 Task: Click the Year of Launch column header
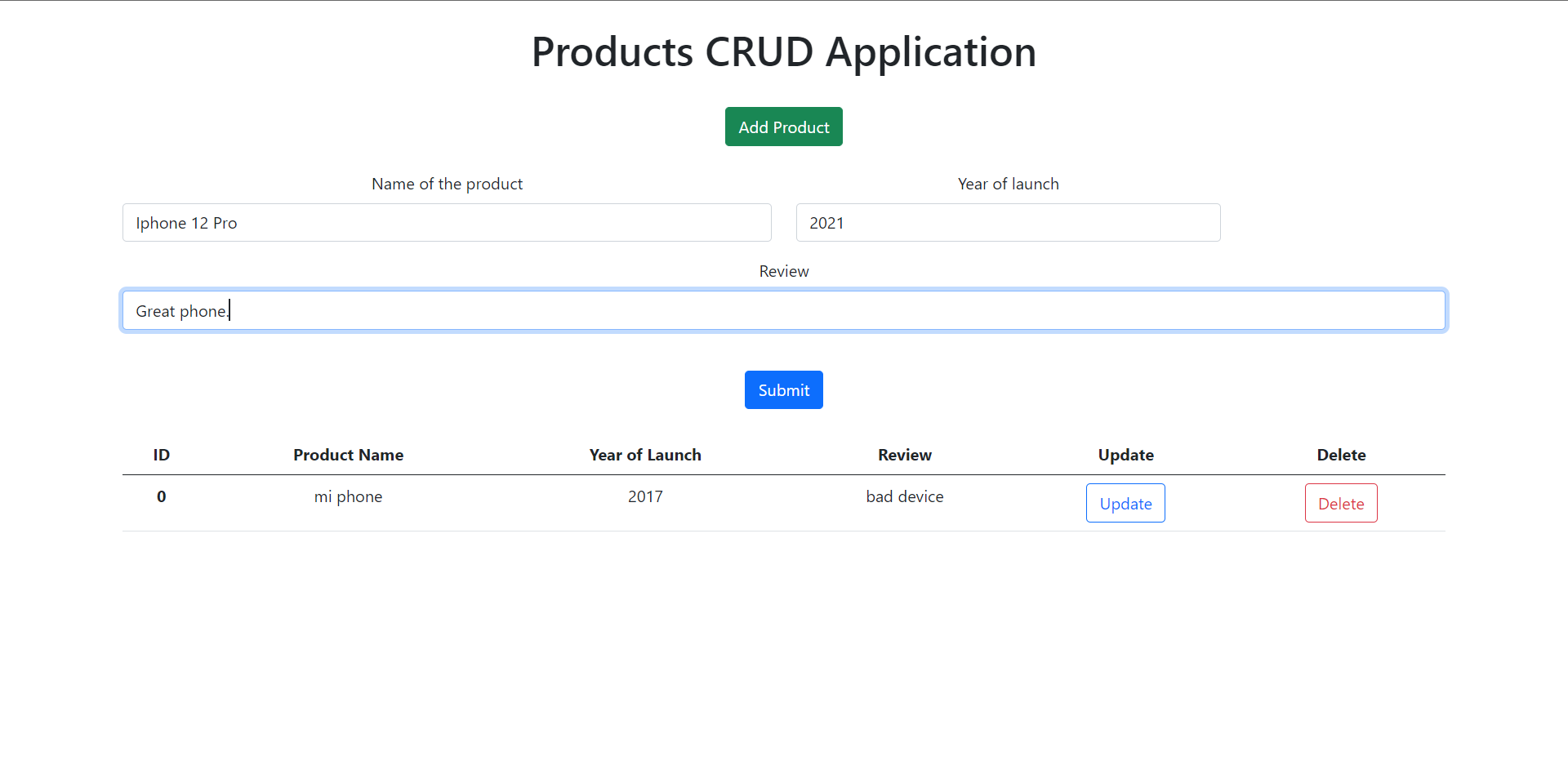coord(645,455)
